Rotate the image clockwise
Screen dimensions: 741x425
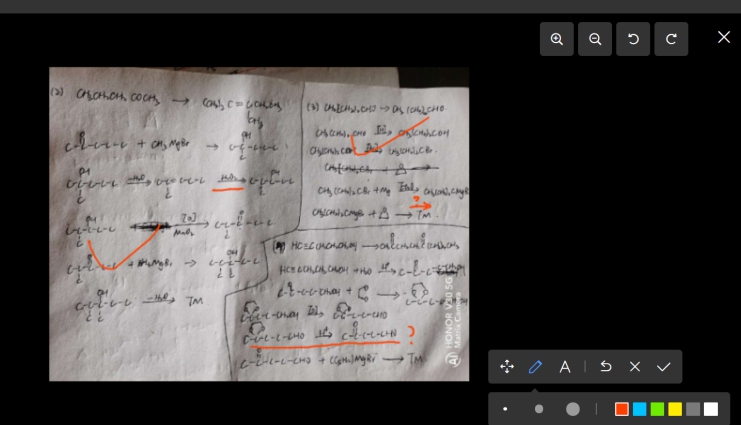[671, 39]
